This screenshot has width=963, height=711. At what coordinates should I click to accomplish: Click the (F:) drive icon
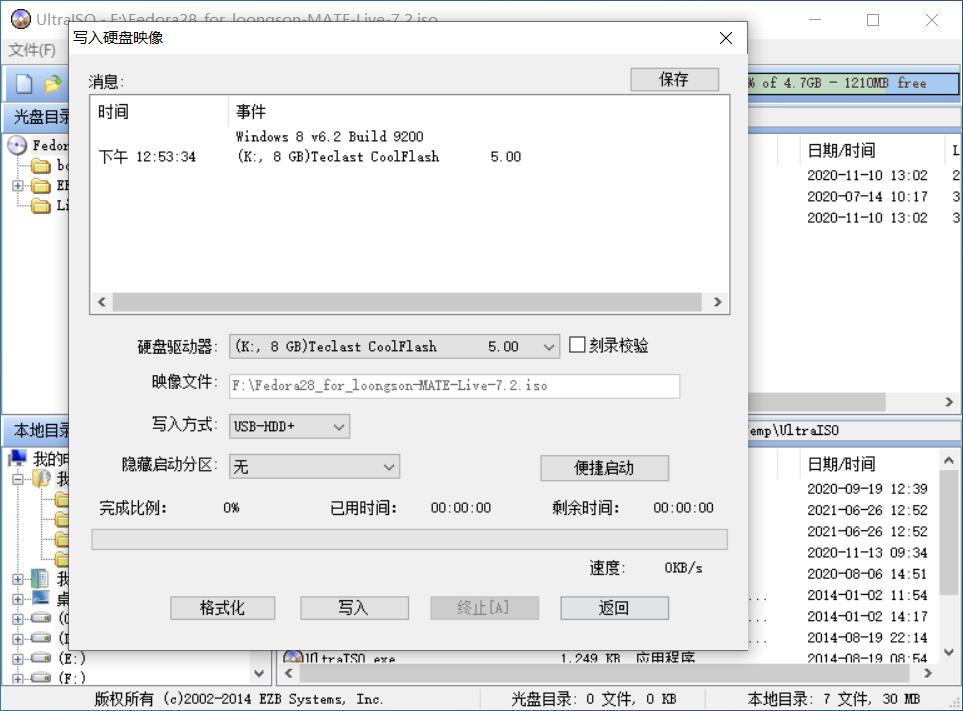pos(40,676)
